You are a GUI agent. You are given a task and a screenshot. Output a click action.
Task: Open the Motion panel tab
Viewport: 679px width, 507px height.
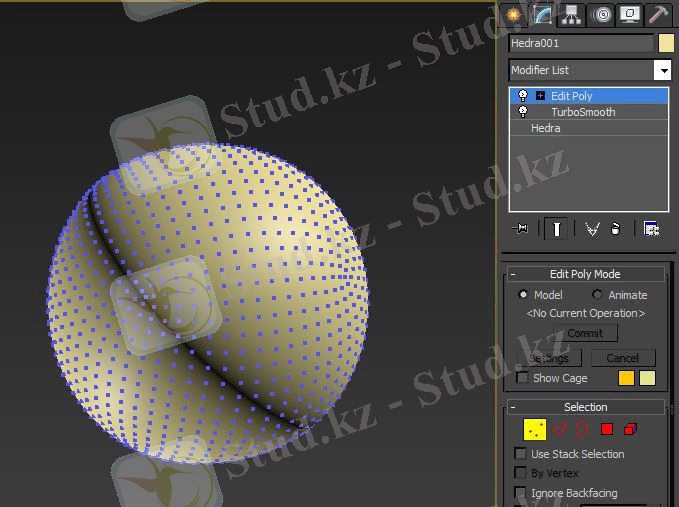click(601, 14)
